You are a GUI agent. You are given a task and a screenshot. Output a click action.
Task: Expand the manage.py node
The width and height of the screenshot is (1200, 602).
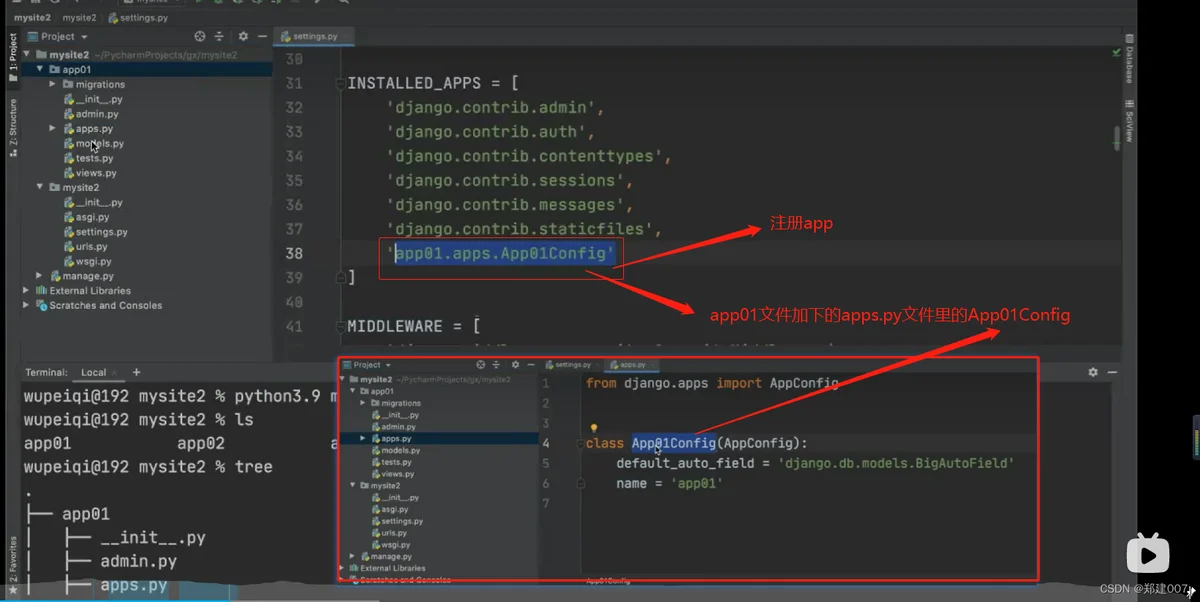pos(40,275)
